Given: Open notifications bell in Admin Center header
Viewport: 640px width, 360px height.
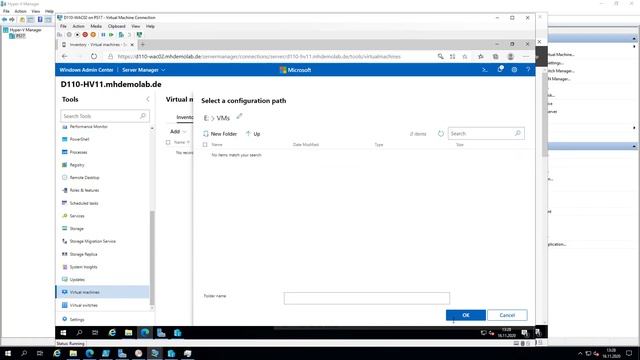Looking at the screenshot, I should click(x=500, y=69).
